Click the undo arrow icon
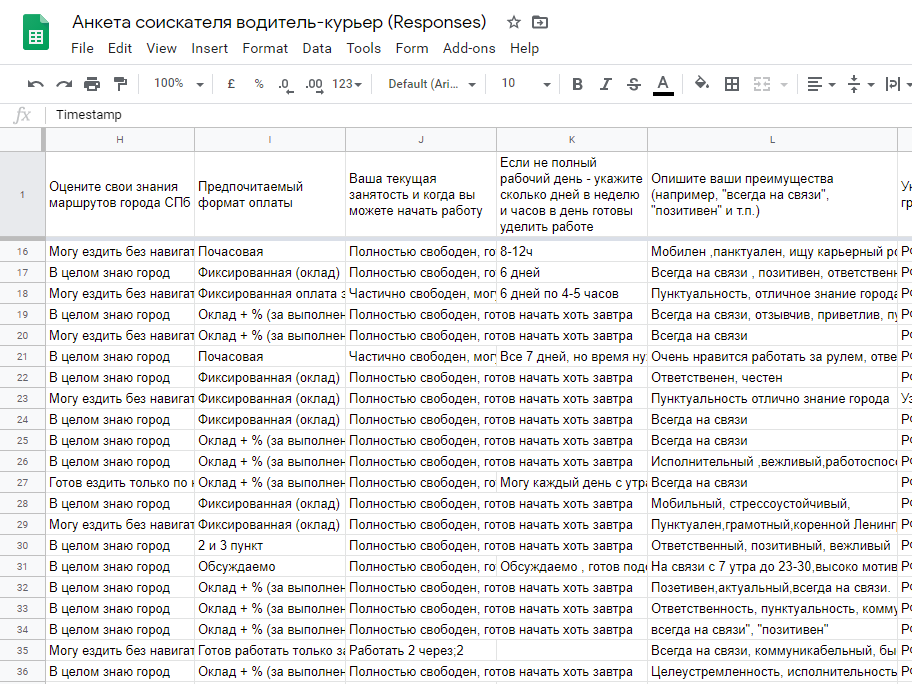 [x=36, y=84]
